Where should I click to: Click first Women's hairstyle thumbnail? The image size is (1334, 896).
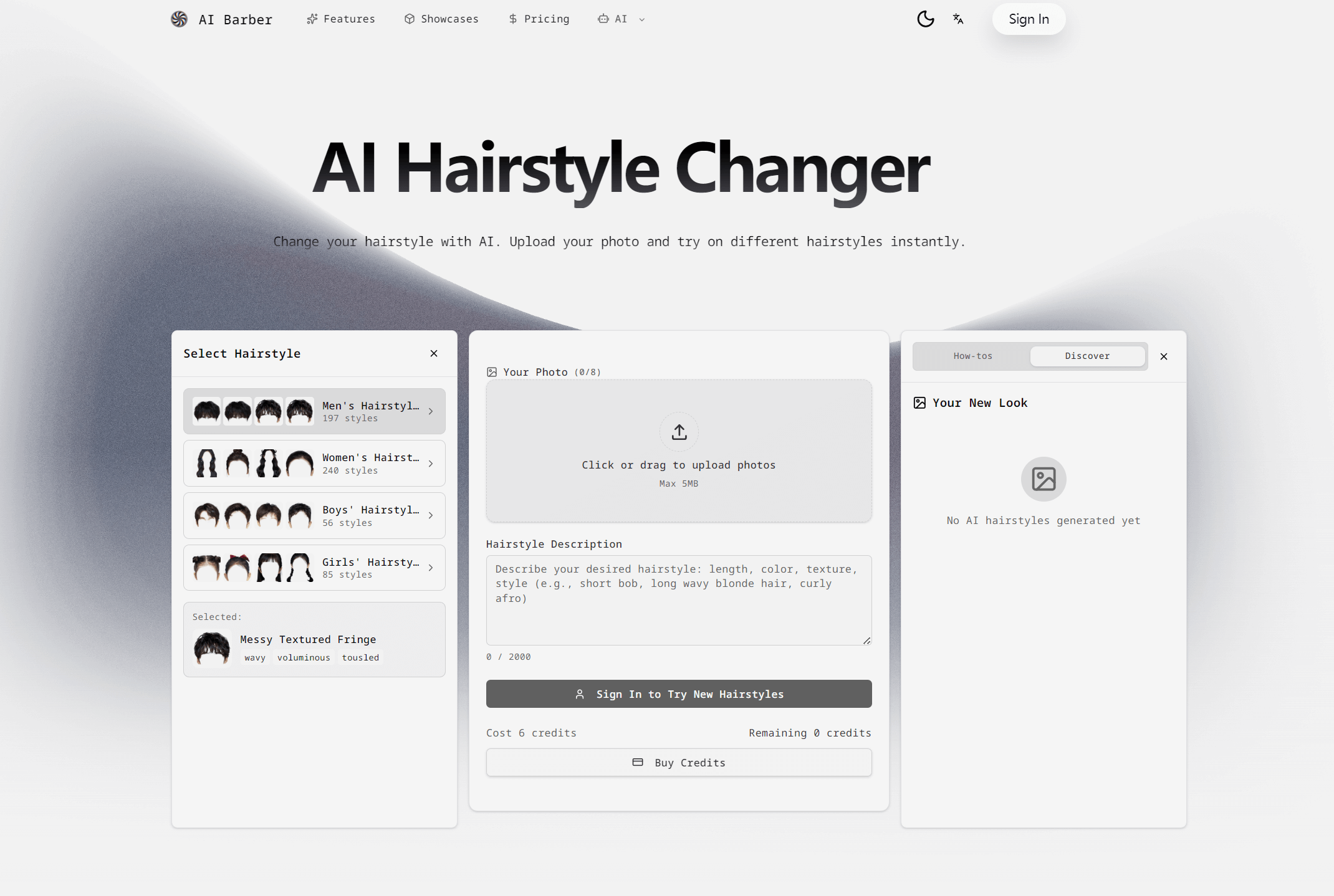pos(207,464)
